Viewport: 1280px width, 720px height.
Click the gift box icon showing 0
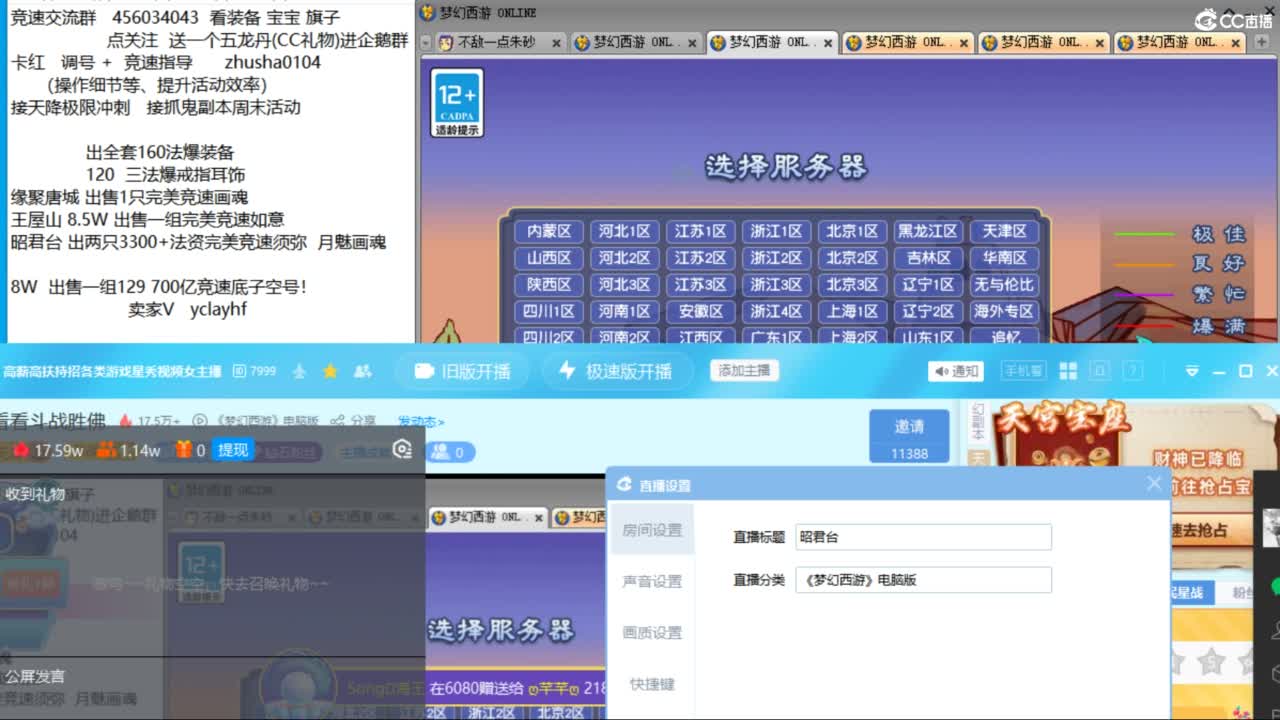[x=185, y=449]
